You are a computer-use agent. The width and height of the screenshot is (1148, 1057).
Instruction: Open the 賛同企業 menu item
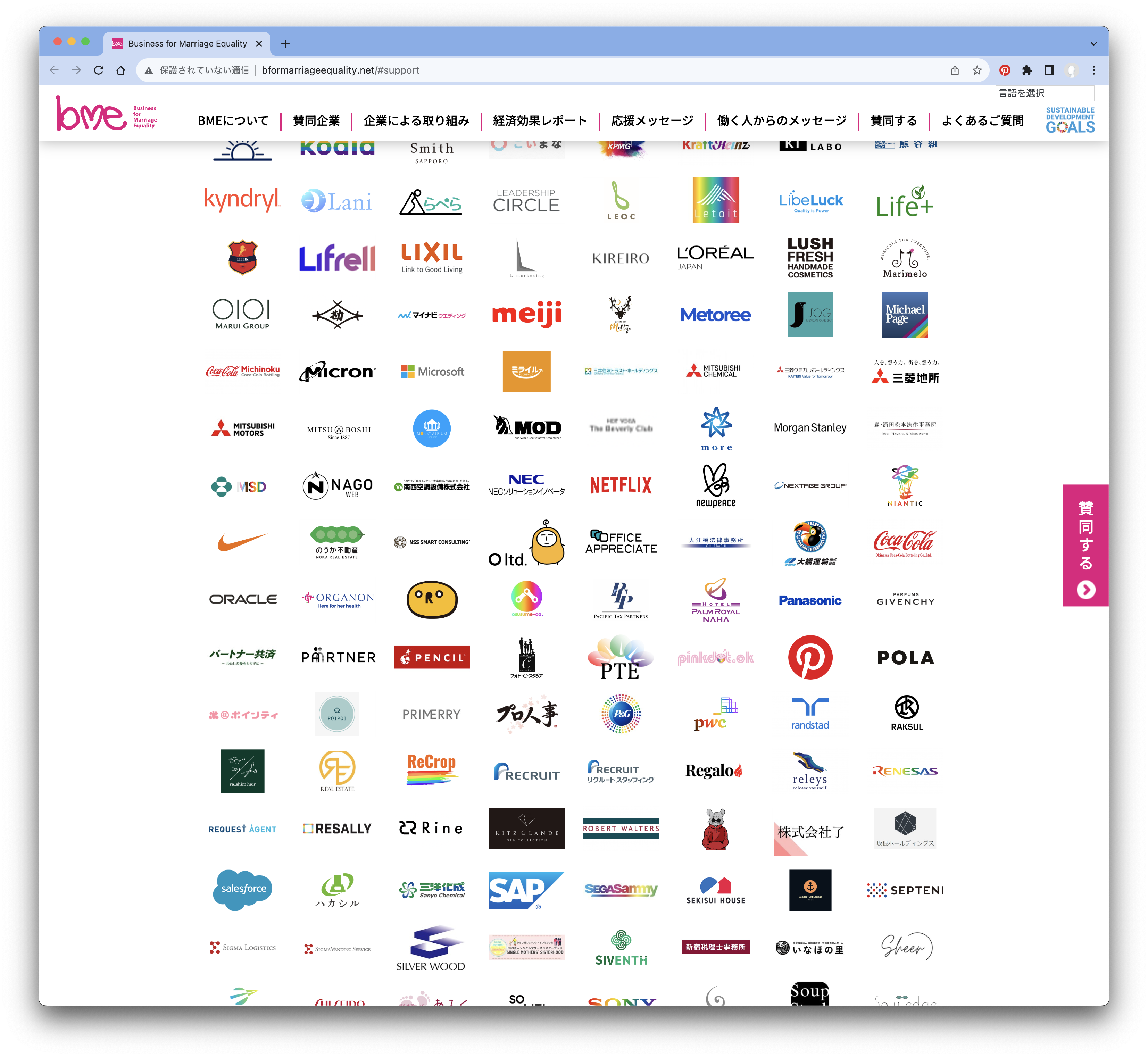(316, 121)
